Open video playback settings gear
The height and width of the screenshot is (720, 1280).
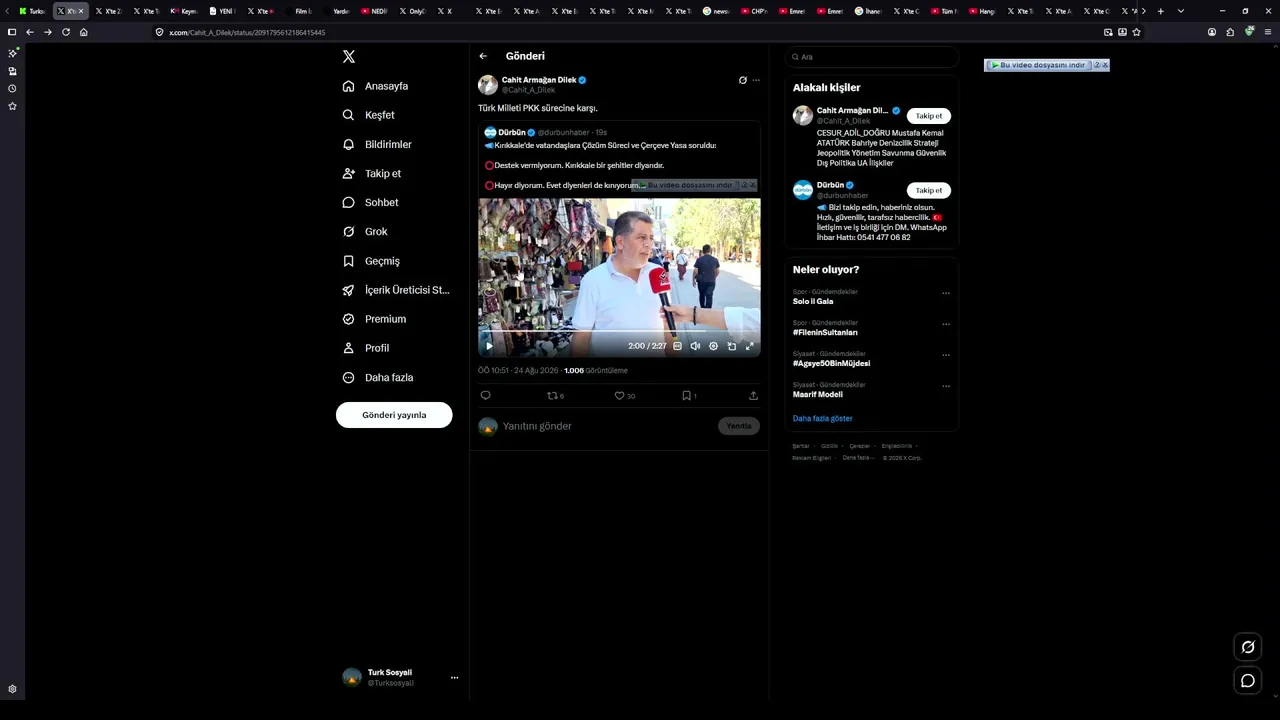713,346
